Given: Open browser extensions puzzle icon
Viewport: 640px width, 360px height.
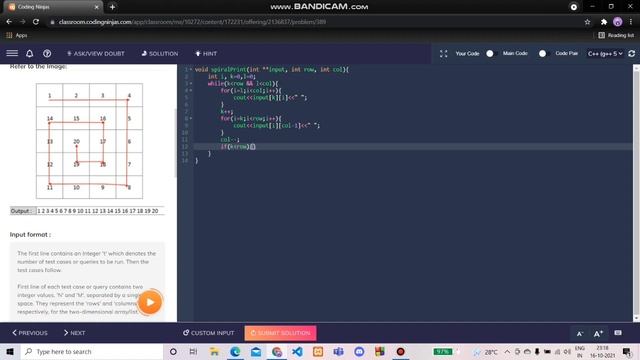Looking at the screenshot, I should tap(603, 22).
